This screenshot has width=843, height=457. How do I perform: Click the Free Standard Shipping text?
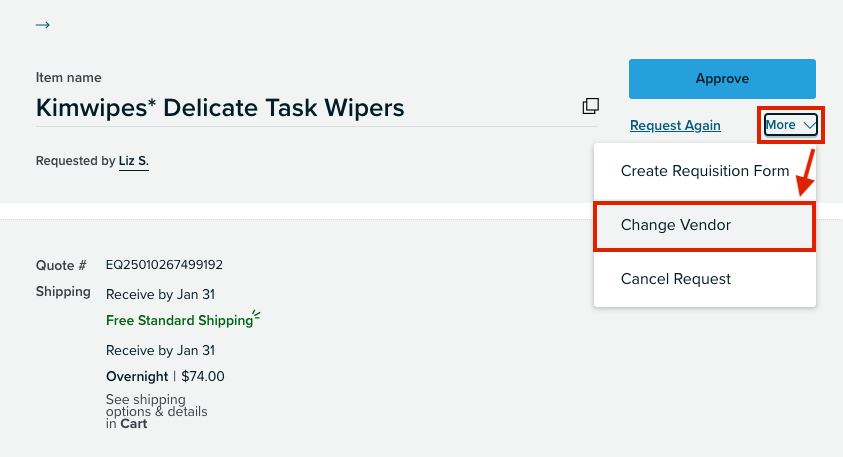click(179, 320)
